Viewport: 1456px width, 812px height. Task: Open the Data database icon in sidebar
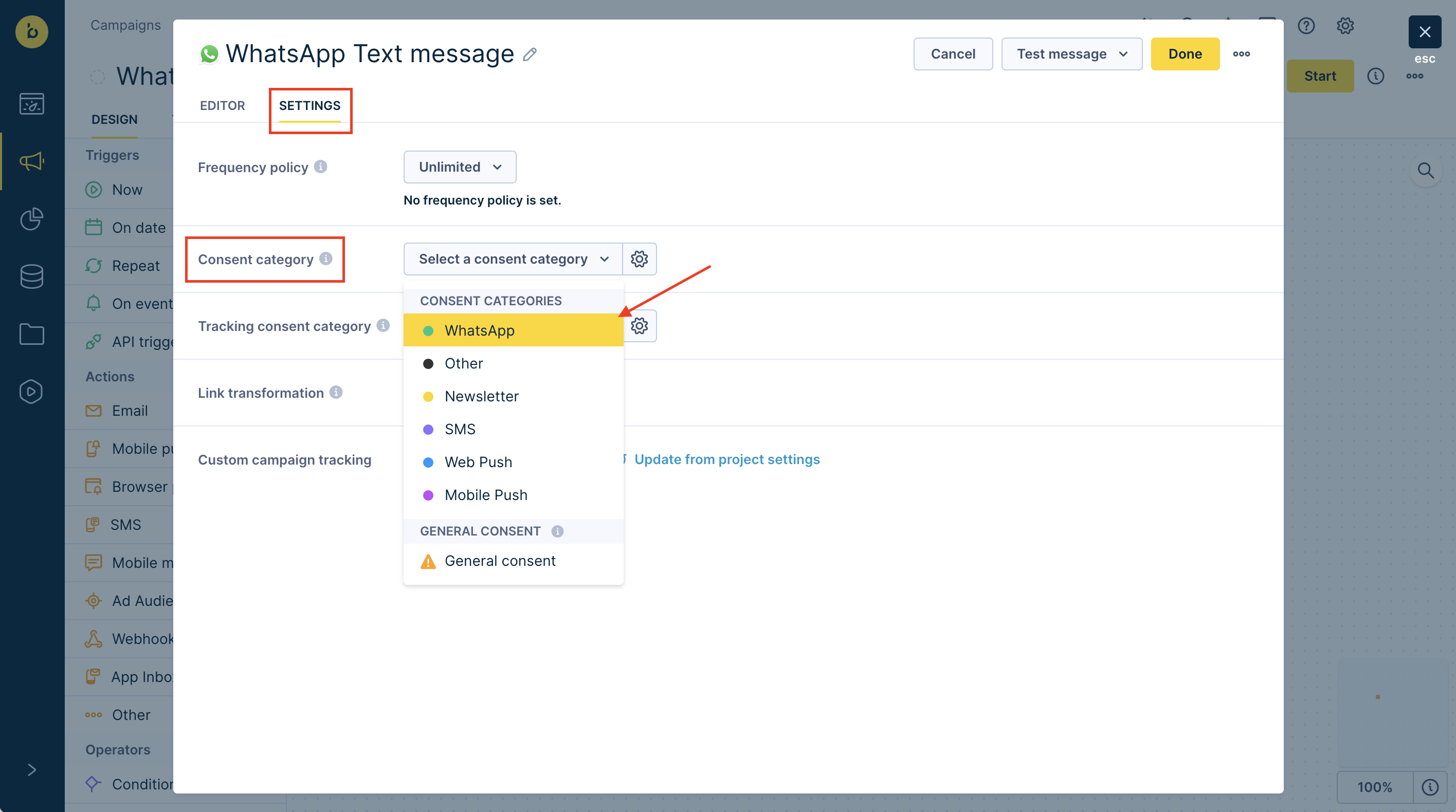point(32,276)
